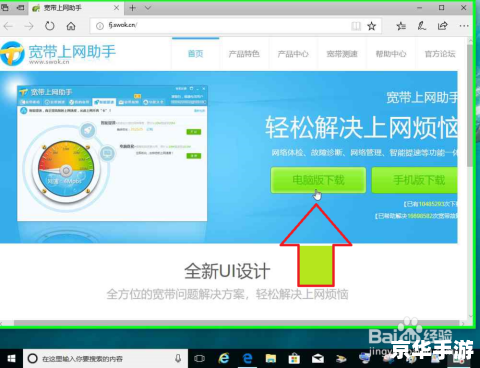Viewport: 480px width, 368px height.
Task: Click the 电脑版下载 green button
Action: [318, 180]
